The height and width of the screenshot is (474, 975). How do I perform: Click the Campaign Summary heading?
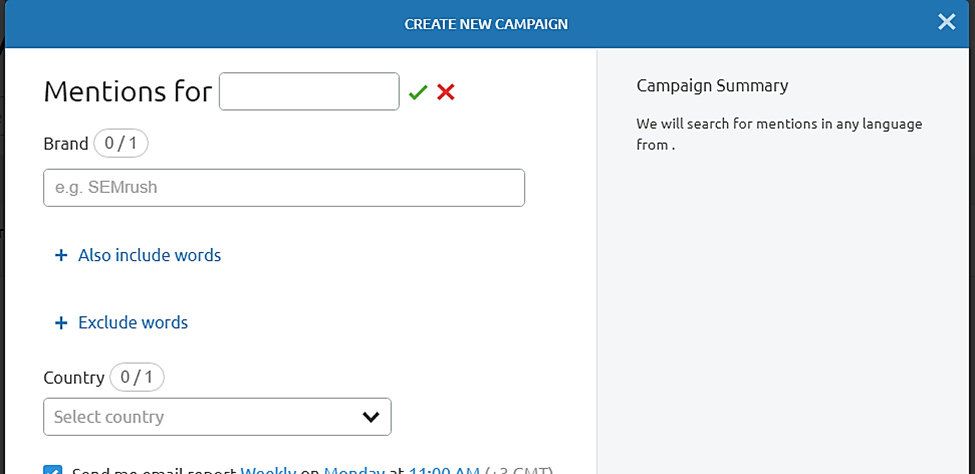(713, 86)
